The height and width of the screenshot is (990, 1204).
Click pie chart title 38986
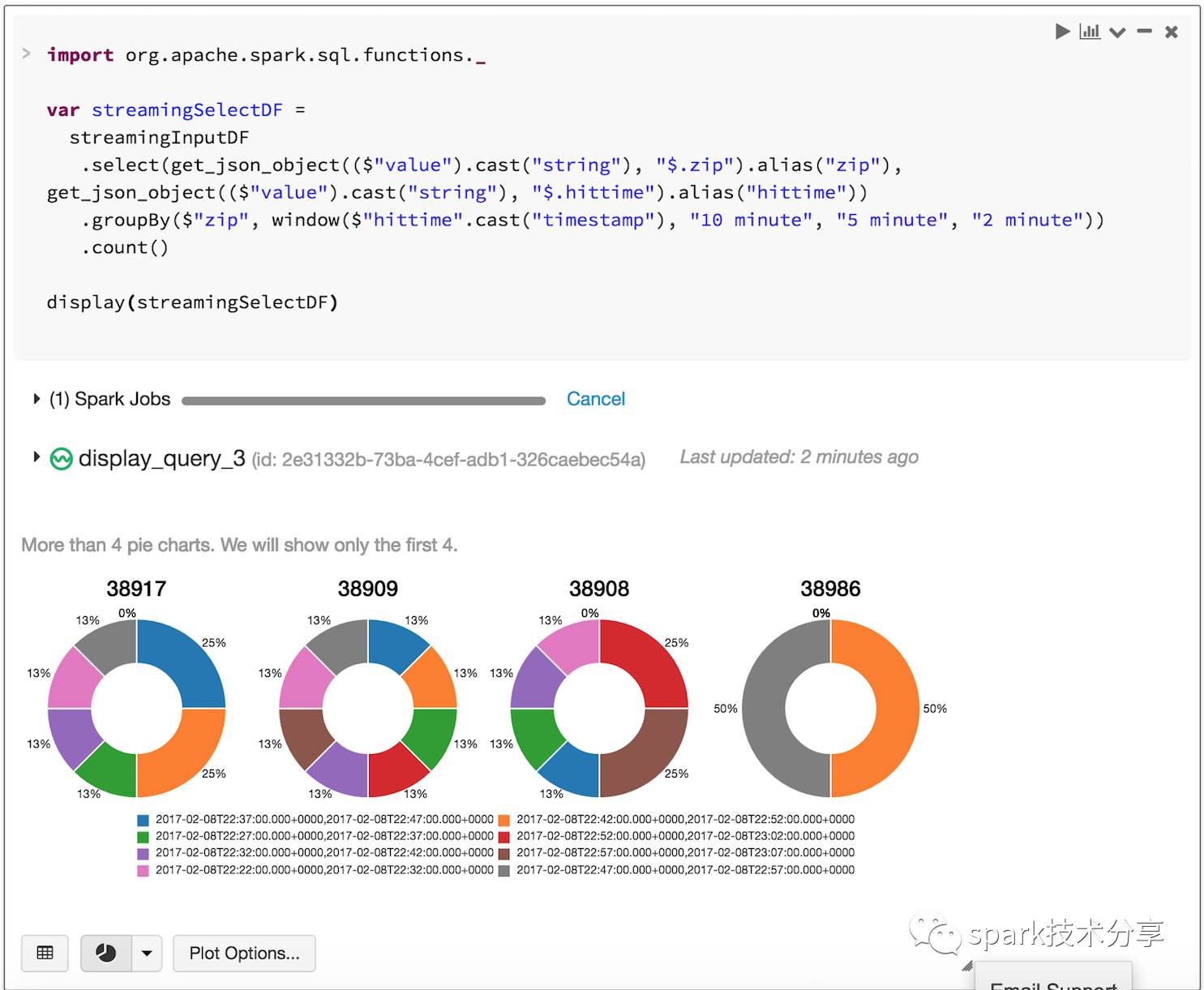[830, 589]
